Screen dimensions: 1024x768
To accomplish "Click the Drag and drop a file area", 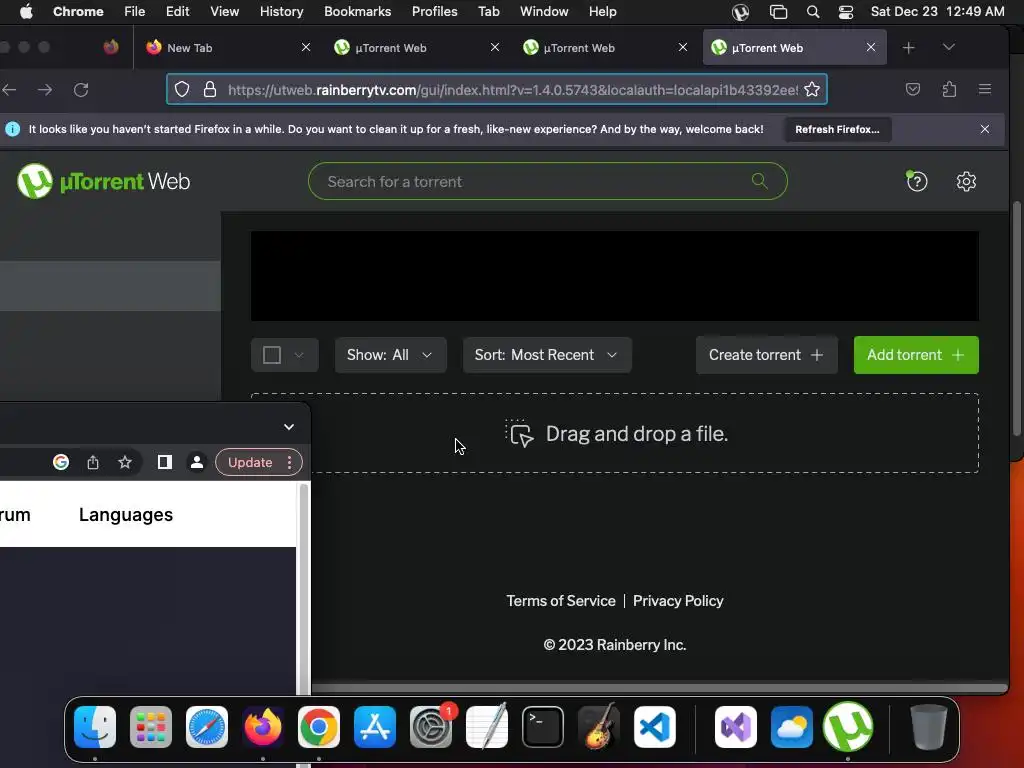I will (x=615, y=433).
